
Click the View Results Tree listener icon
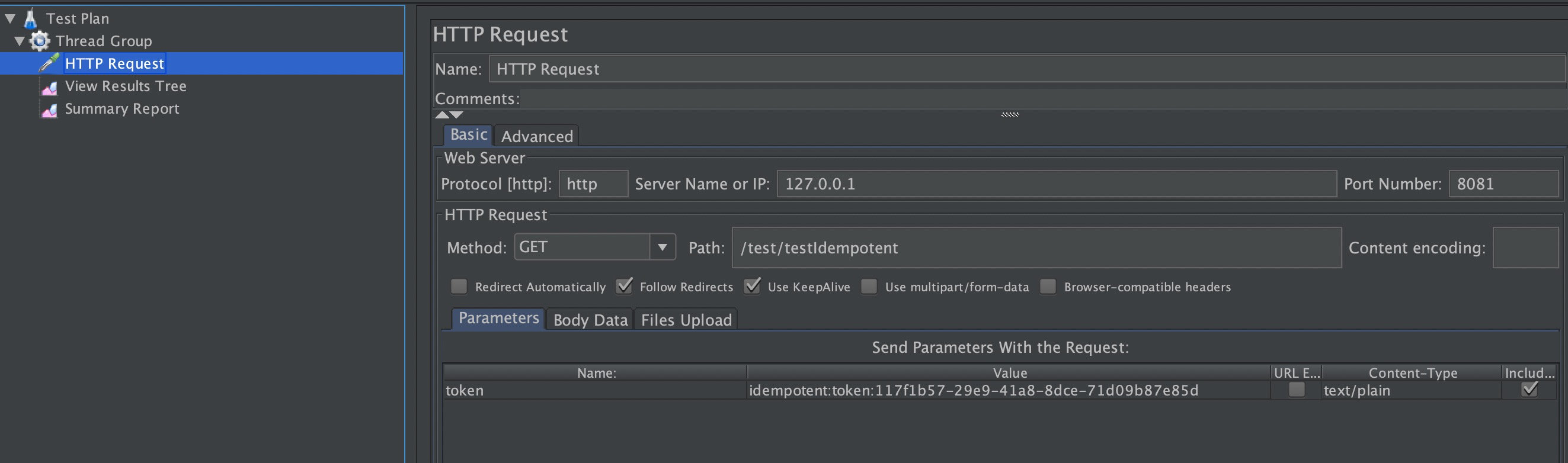[49, 87]
